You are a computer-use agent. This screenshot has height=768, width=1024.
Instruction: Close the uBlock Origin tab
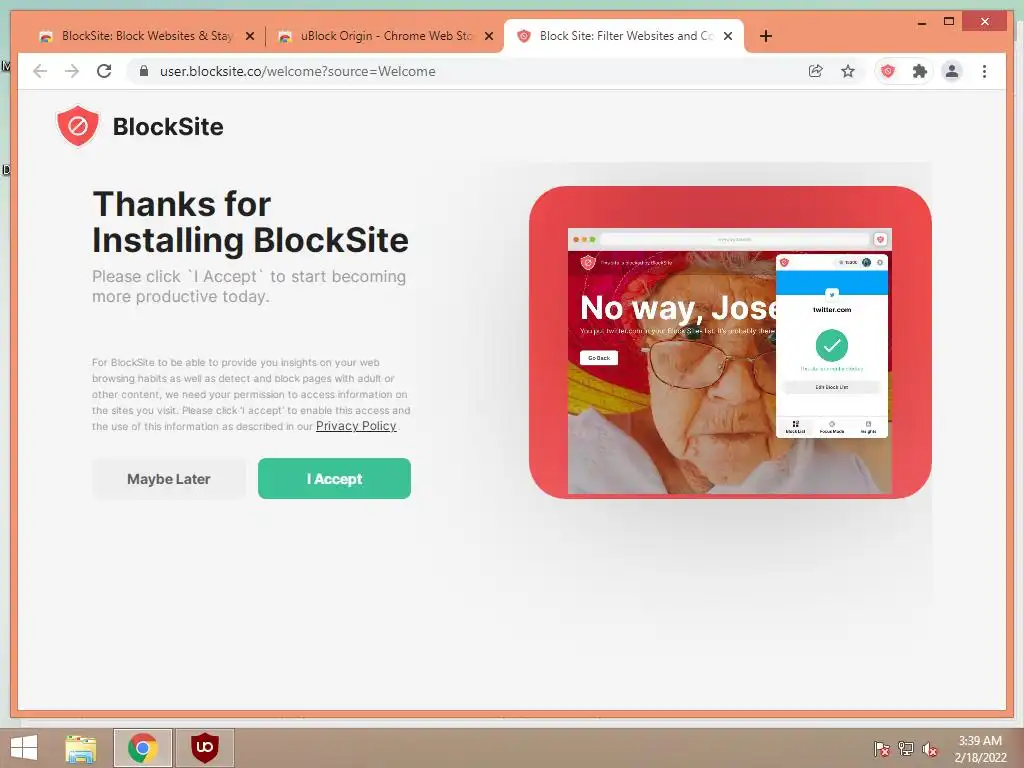488,37
